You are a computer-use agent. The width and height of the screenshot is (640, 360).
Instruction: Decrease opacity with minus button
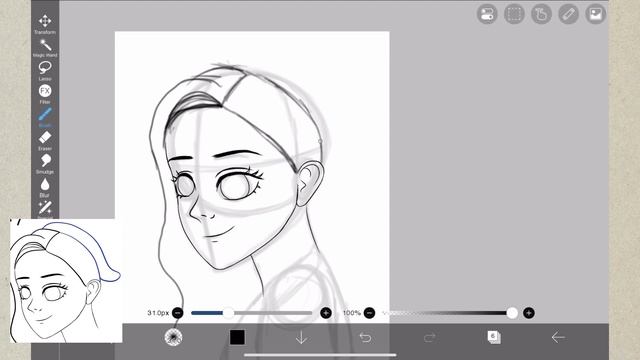(x=369, y=313)
